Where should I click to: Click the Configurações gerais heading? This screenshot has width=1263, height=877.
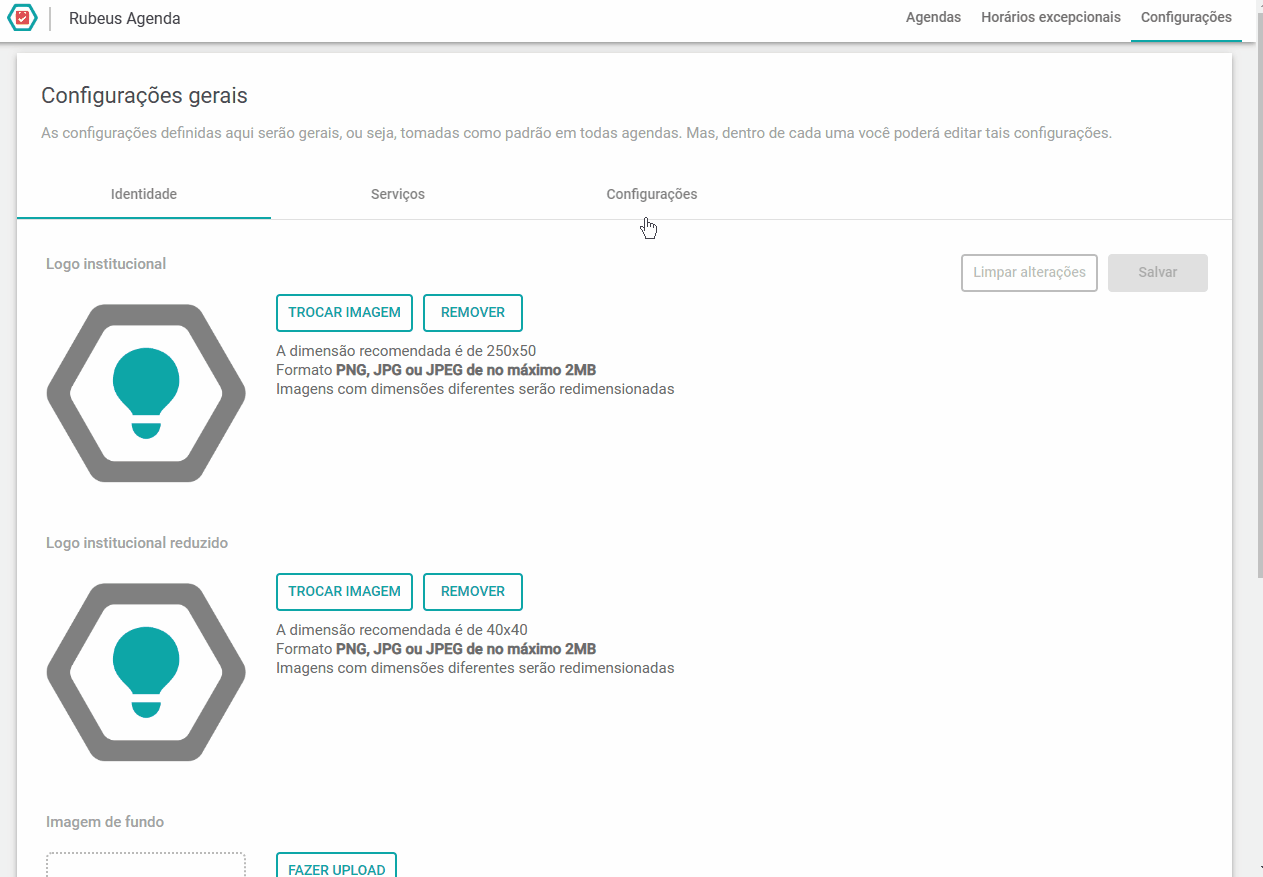144,96
